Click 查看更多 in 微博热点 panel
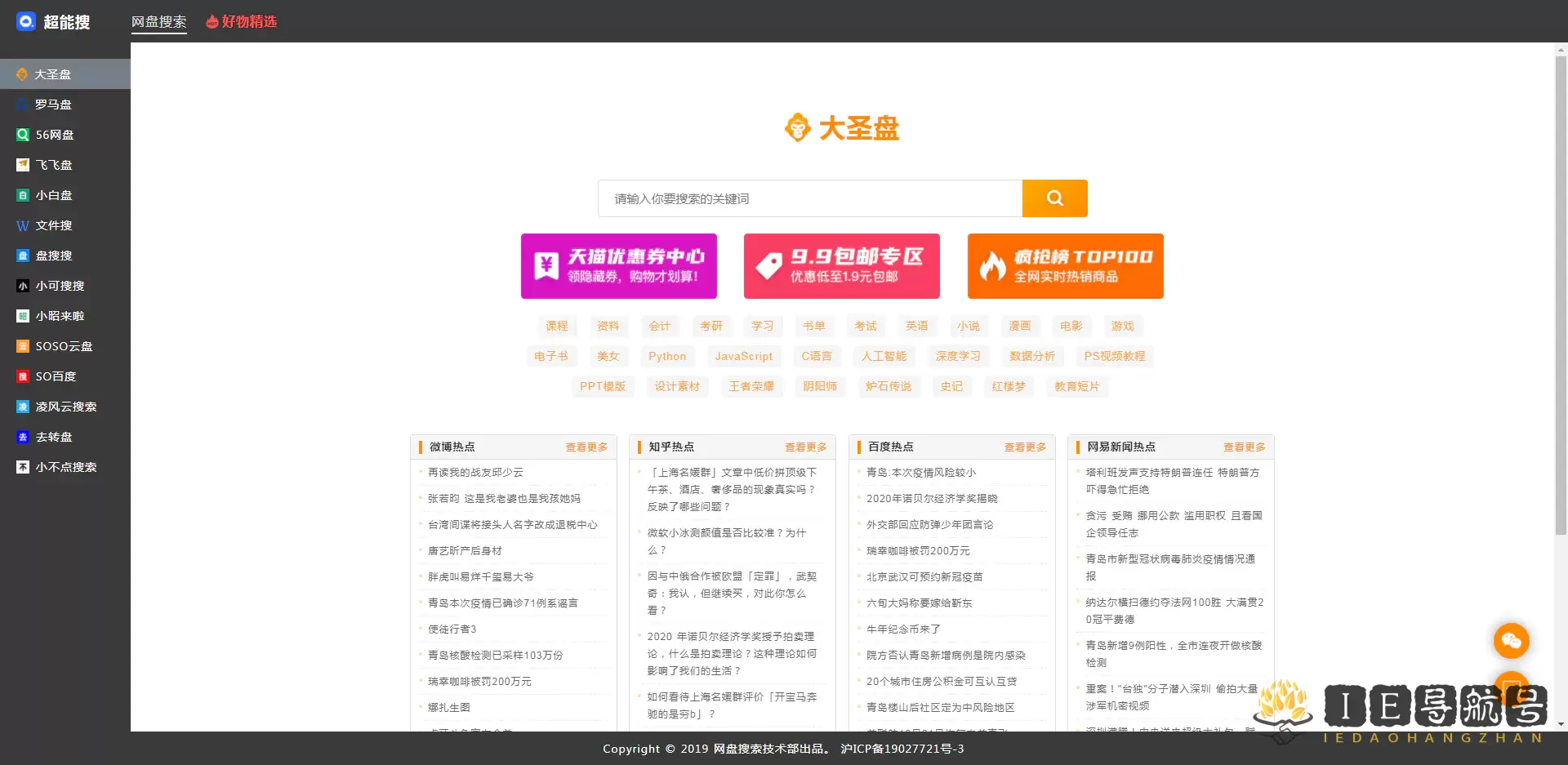This screenshot has width=1568, height=765. pyautogui.click(x=586, y=447)
